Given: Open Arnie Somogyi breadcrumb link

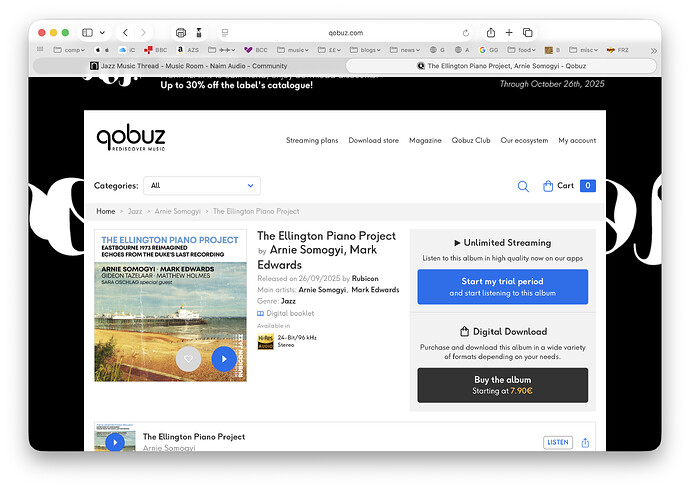Looking at the screenshot, I should 177,211.
